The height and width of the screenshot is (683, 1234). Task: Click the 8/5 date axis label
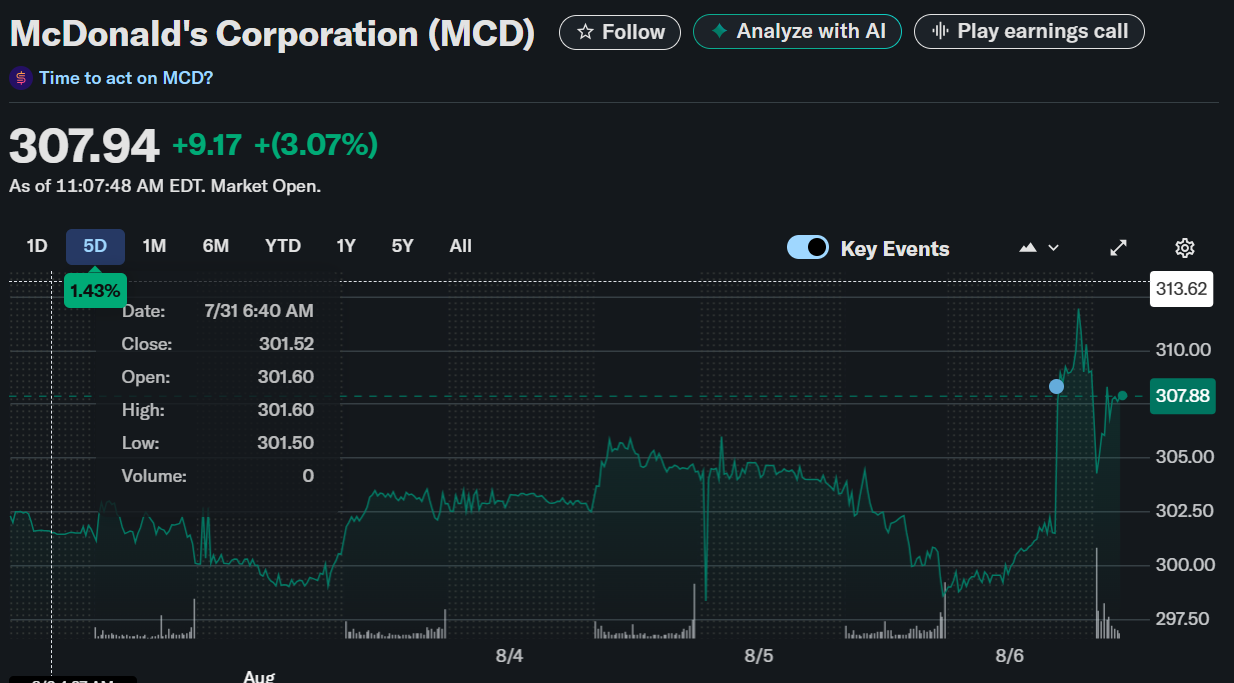tap(759, 657)
